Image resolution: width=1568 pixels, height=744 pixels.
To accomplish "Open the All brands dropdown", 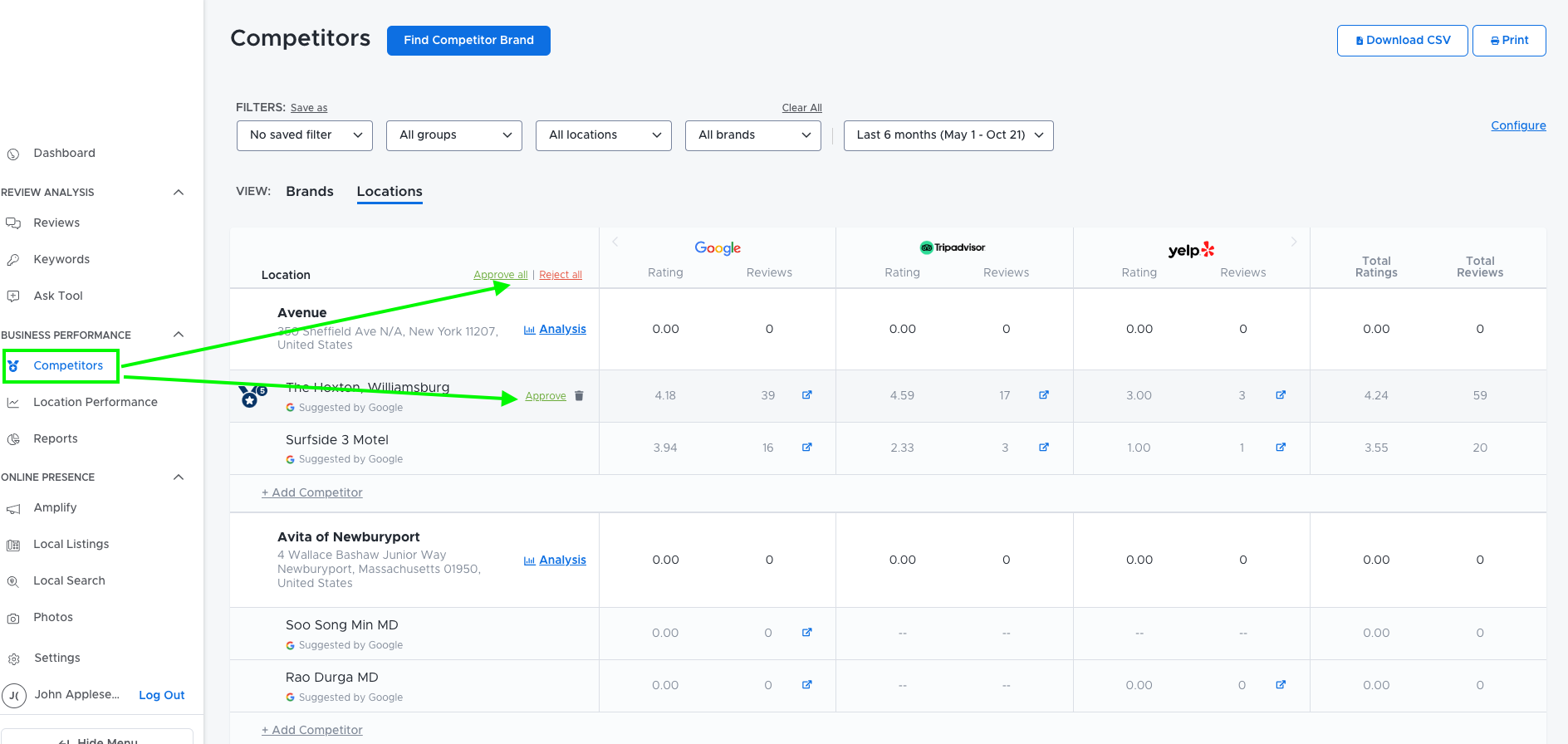I will (x=753, y=135).
